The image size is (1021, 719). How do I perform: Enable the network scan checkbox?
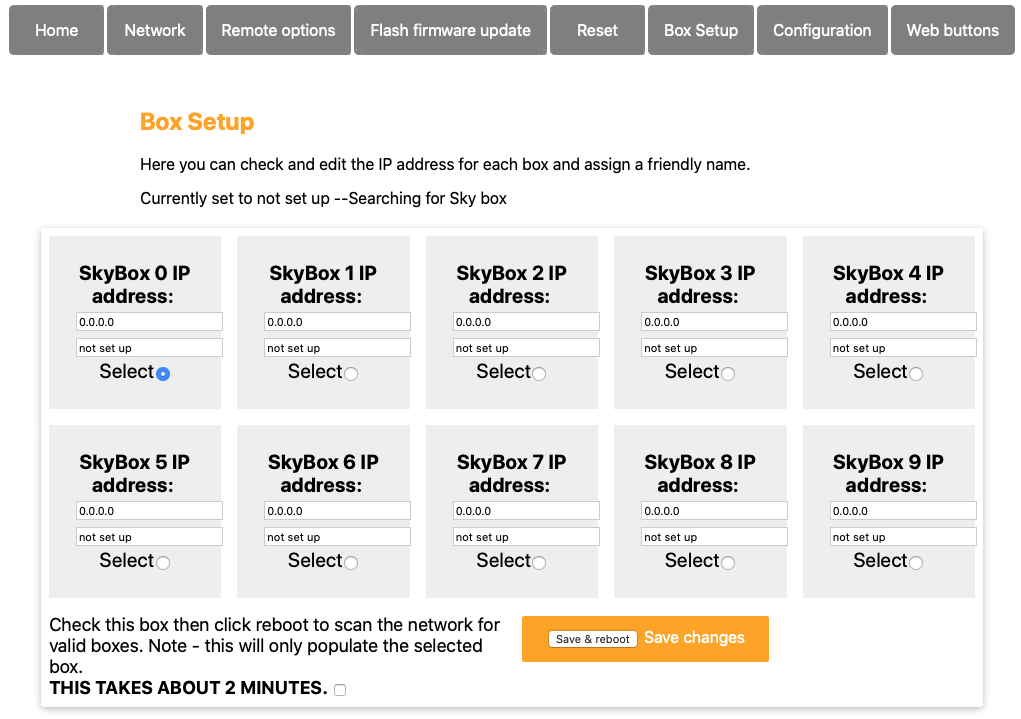340,690
